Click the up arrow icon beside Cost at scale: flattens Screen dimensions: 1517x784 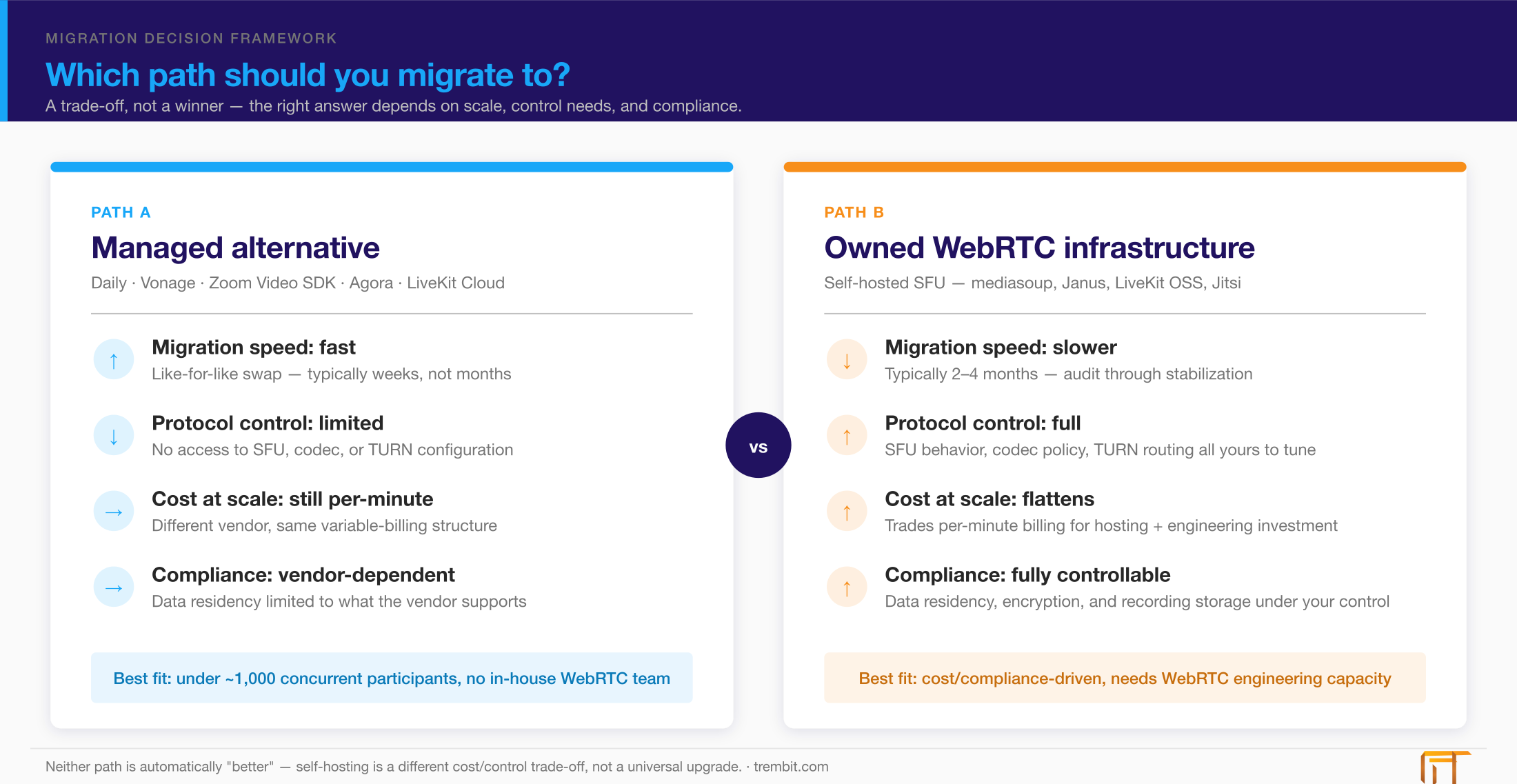click(x=847, y=511)
